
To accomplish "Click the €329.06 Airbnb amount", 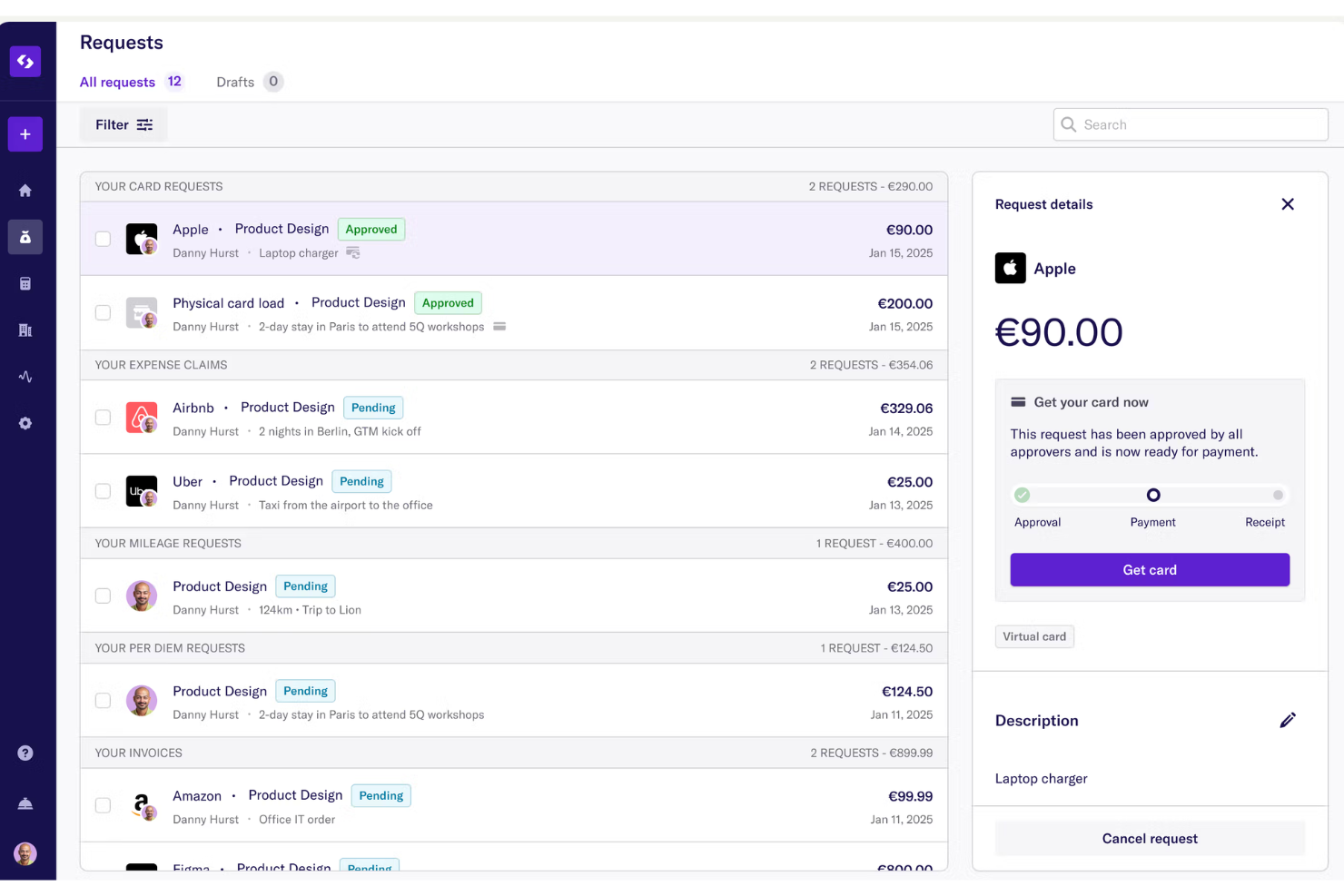I will [906, 409].
